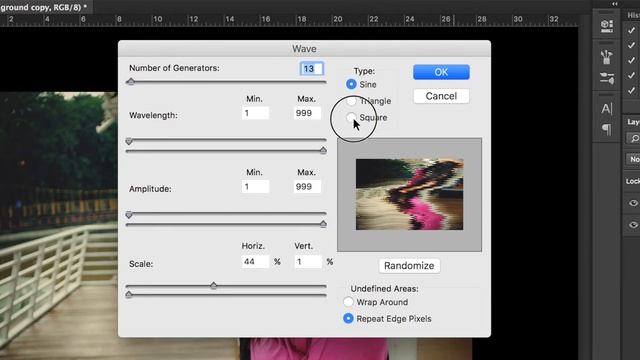The height and width of the screenshot is (360, 640).
Task: Click the 'Wave' dialog title
Action: [304, 49]
